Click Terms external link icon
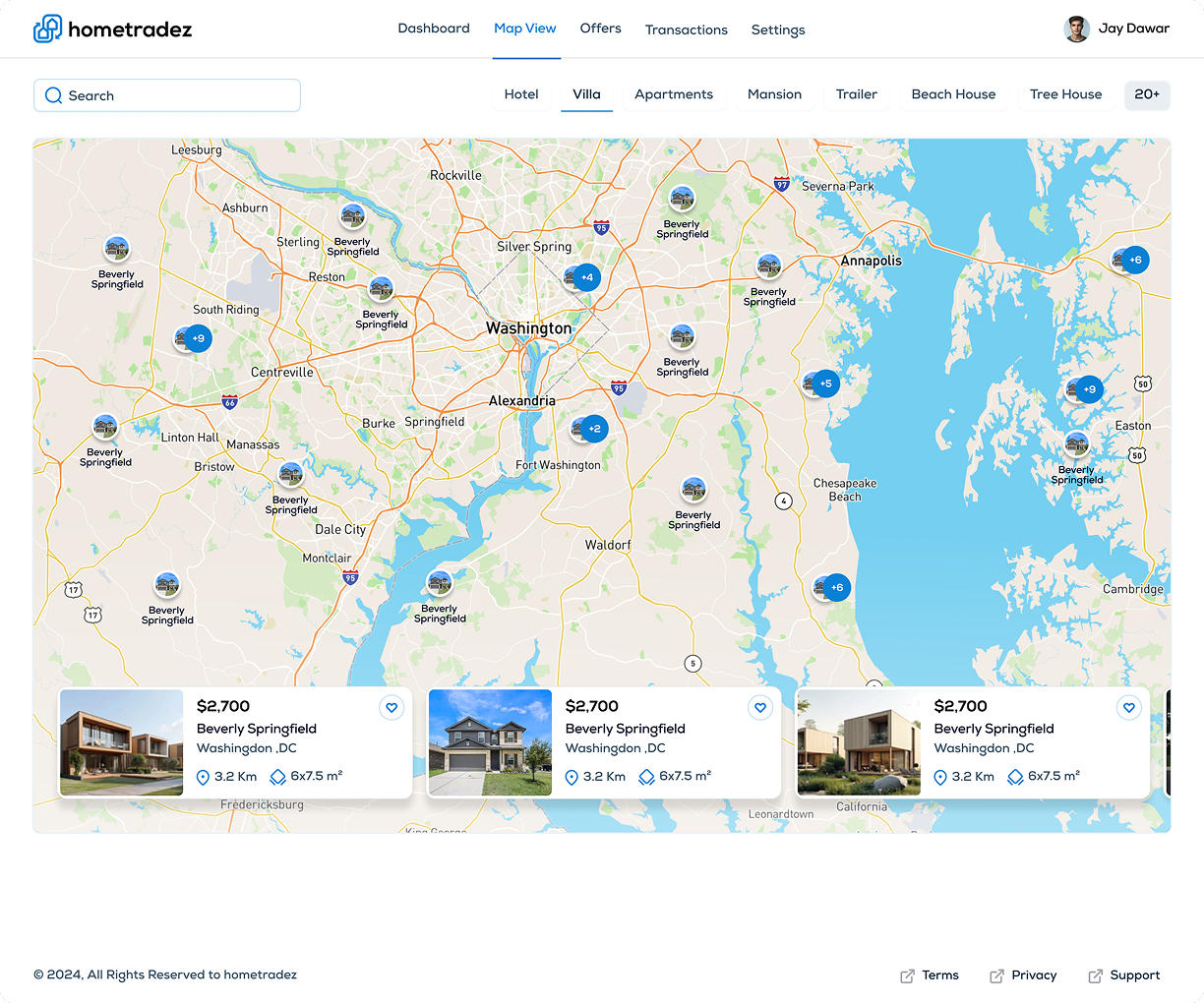The height and width of the screenshot is (1003, 1204). coord(907,975)
